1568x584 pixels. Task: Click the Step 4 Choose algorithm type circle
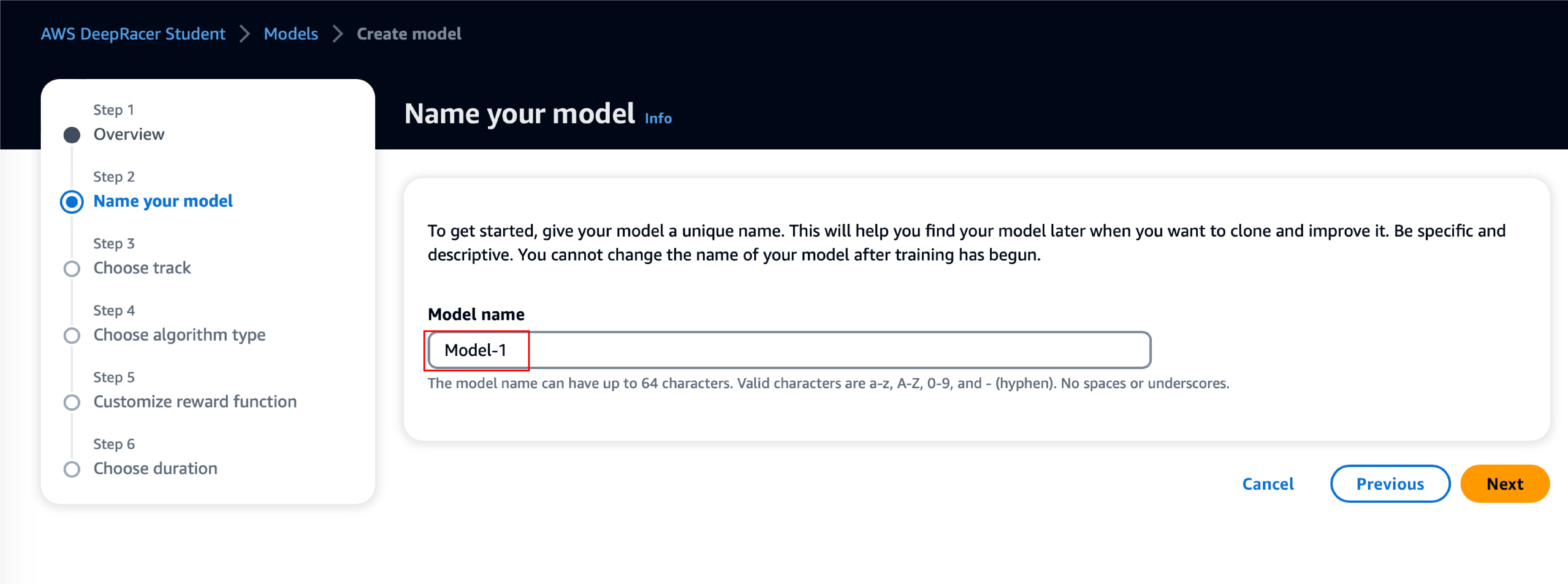(72, 335)
